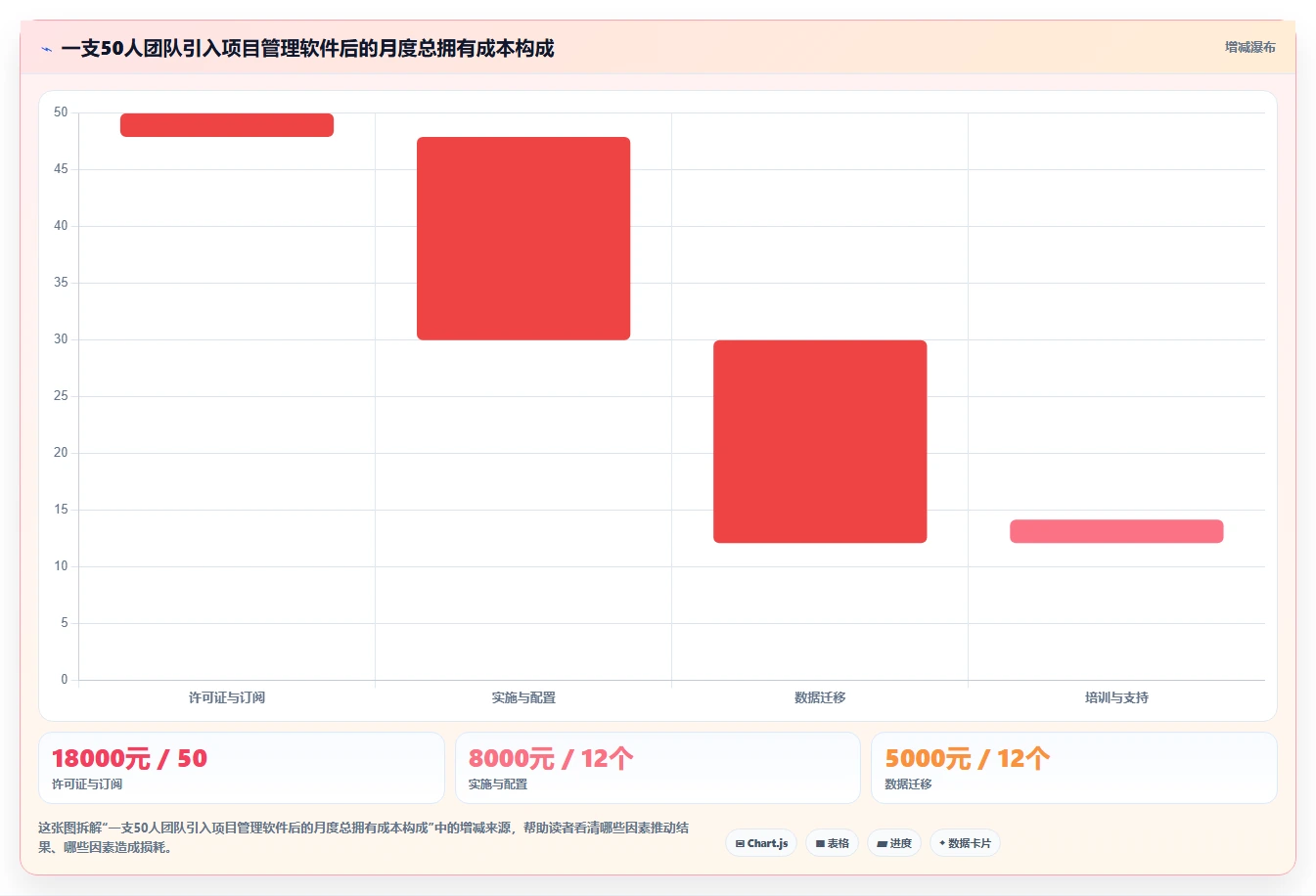This screenshot has height=896, width=1316.
Task: Click the pink 培训与支持 bar
Action: tap(1116, 531)
